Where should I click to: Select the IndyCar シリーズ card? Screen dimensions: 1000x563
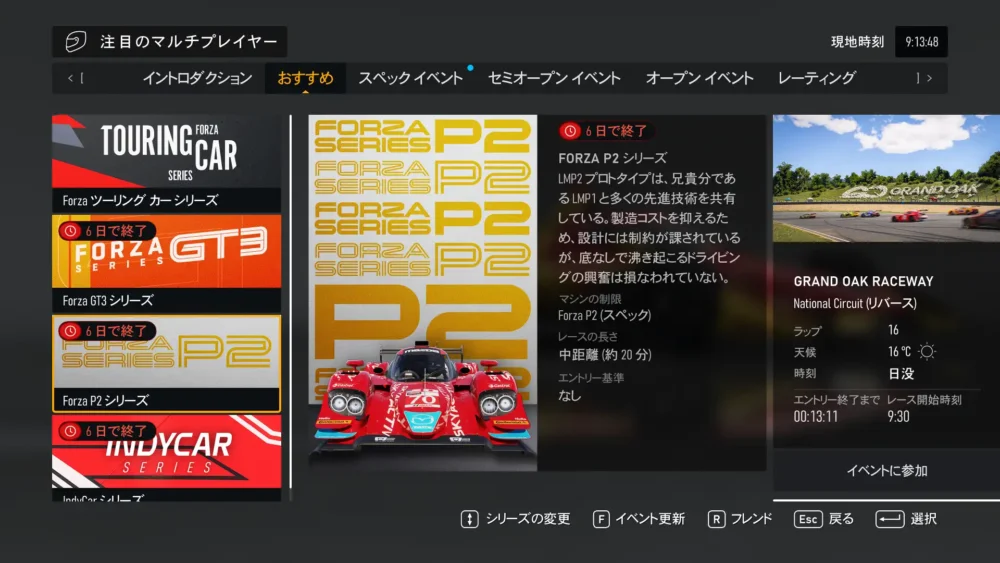pyautogui.click(x=166, y=458)
